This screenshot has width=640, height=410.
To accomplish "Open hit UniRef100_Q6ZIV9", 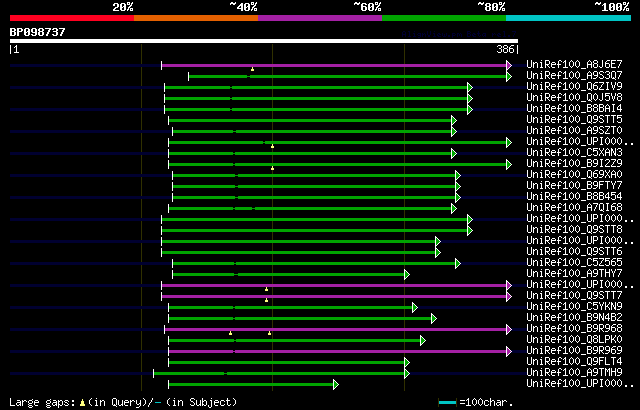I will point(574,86).
